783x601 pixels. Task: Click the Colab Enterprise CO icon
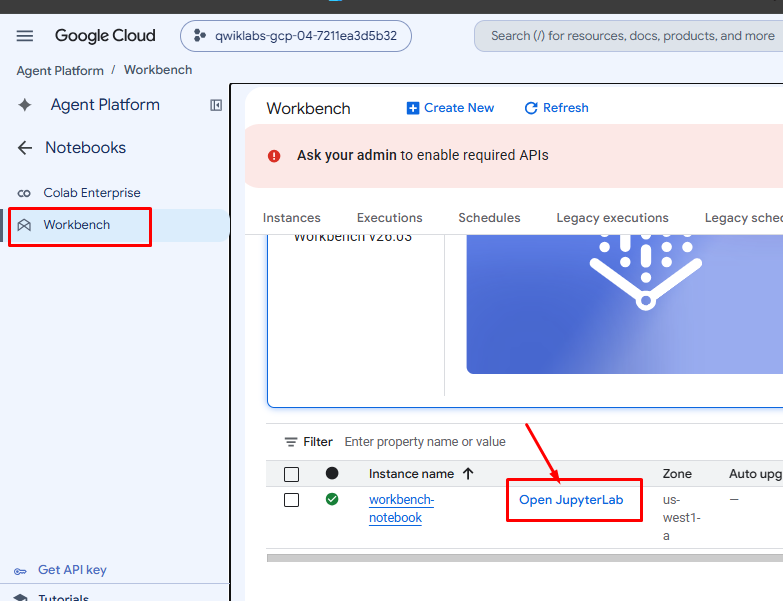click(x=24, y=193)
